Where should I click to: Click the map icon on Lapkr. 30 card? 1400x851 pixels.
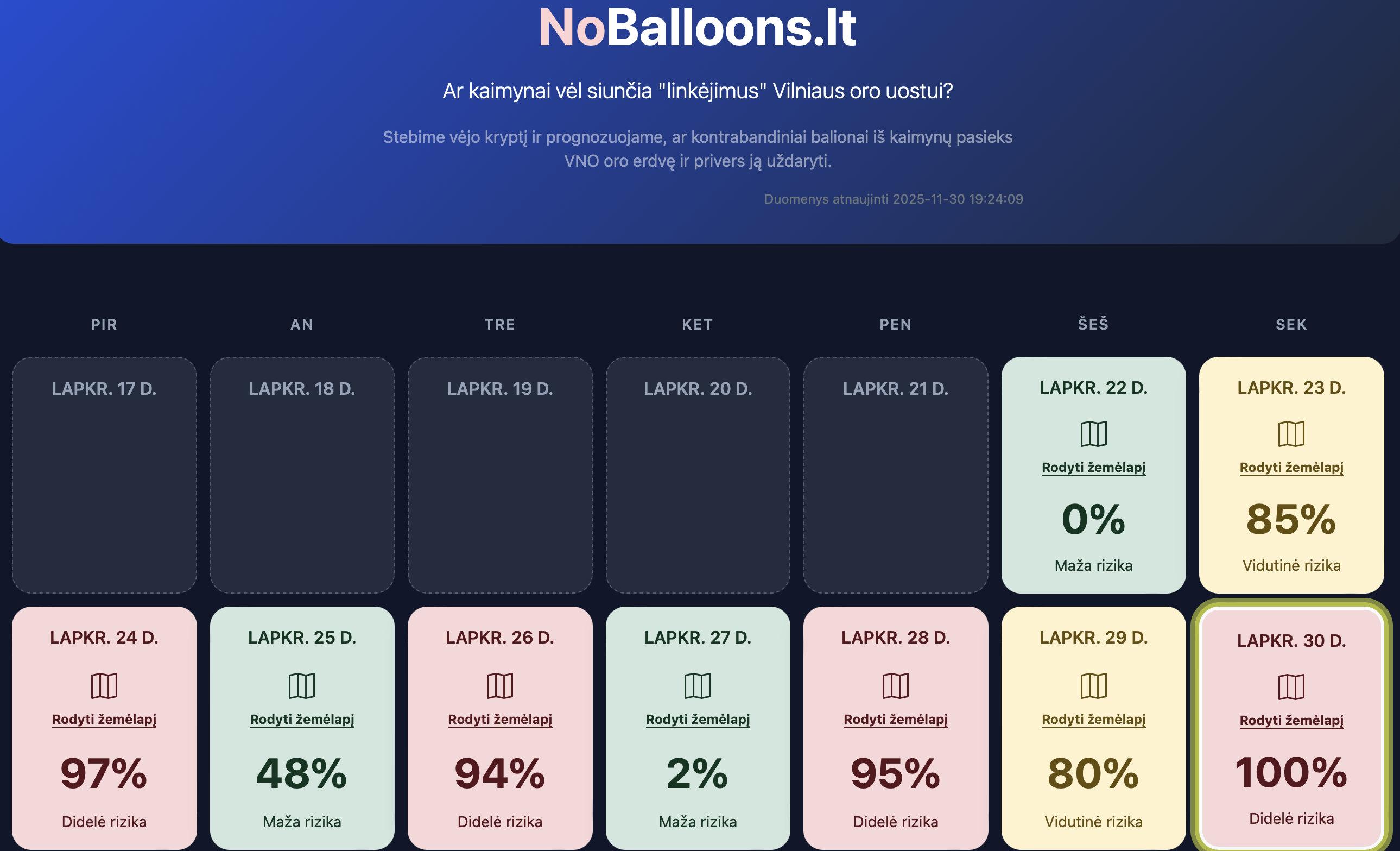click(1291, 686)
